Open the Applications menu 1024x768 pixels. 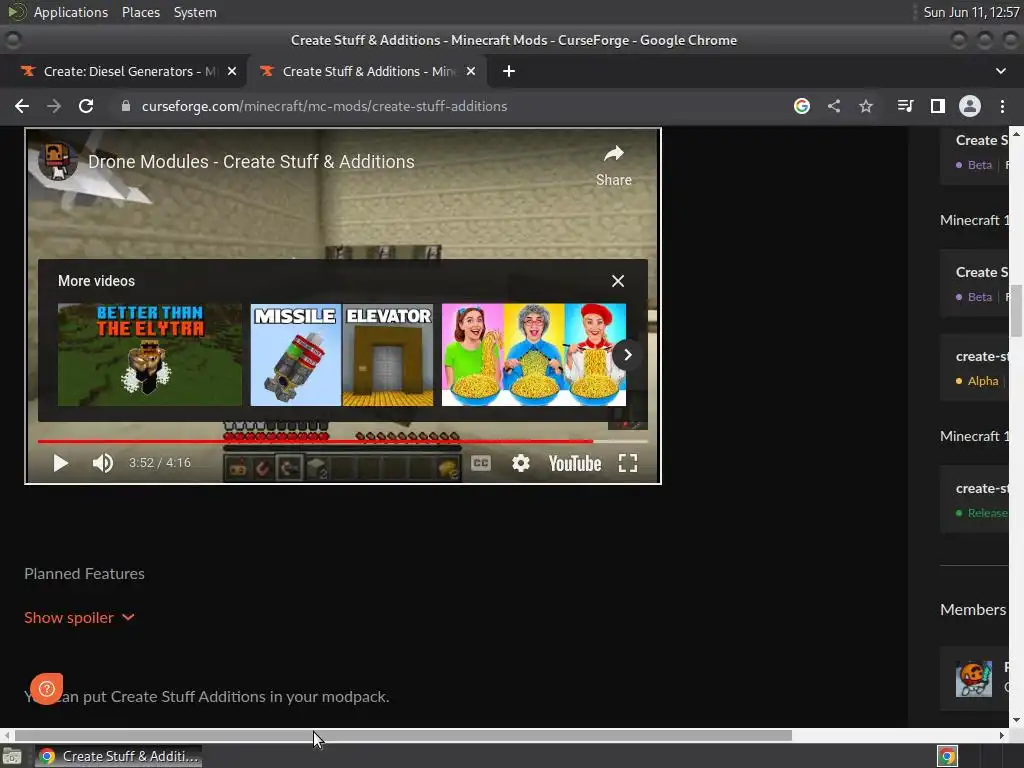click(71, 12)
